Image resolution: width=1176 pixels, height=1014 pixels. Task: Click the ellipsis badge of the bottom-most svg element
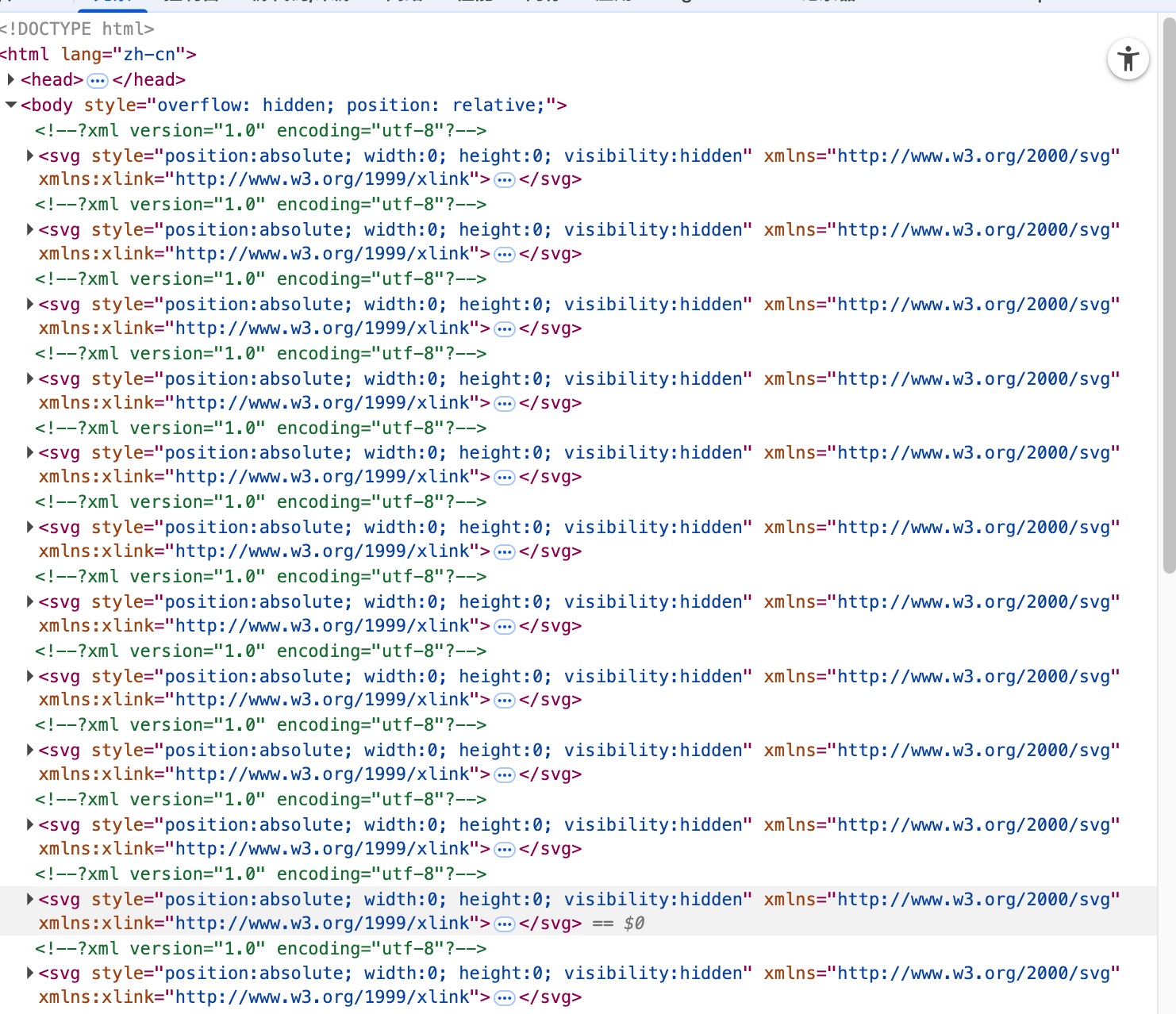[x=505, y=998]
